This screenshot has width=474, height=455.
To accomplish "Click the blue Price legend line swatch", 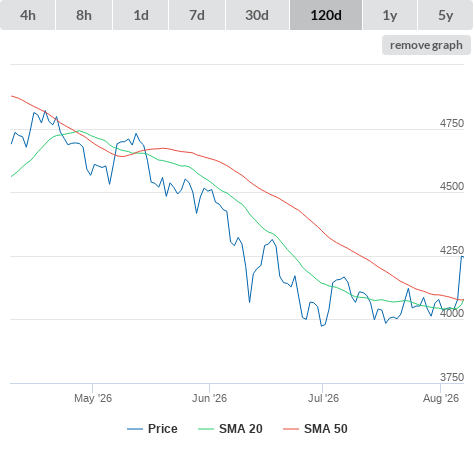I will tap(135, 429).
